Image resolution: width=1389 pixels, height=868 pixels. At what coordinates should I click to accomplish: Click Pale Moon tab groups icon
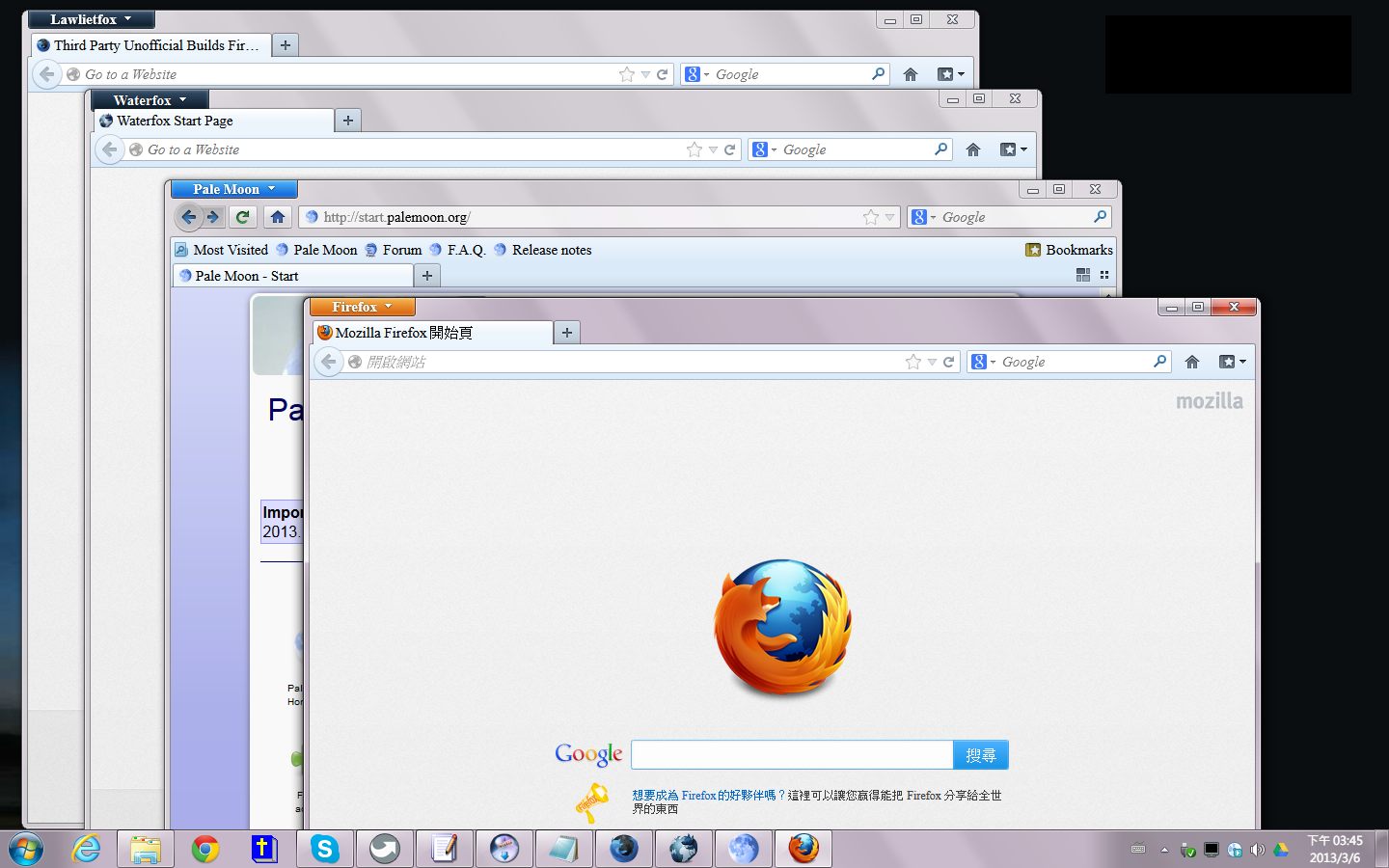coord(1083,276)
